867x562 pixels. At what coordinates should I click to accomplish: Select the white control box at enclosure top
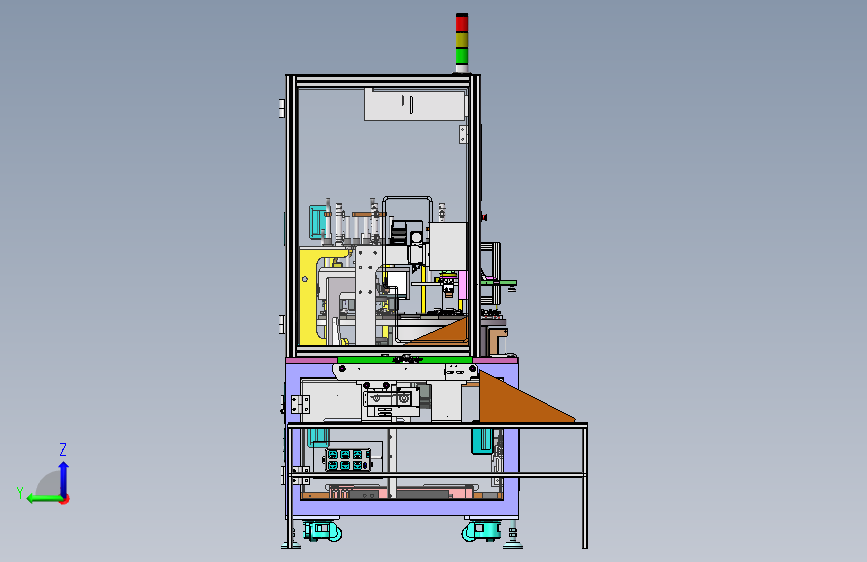coord(414,105)
